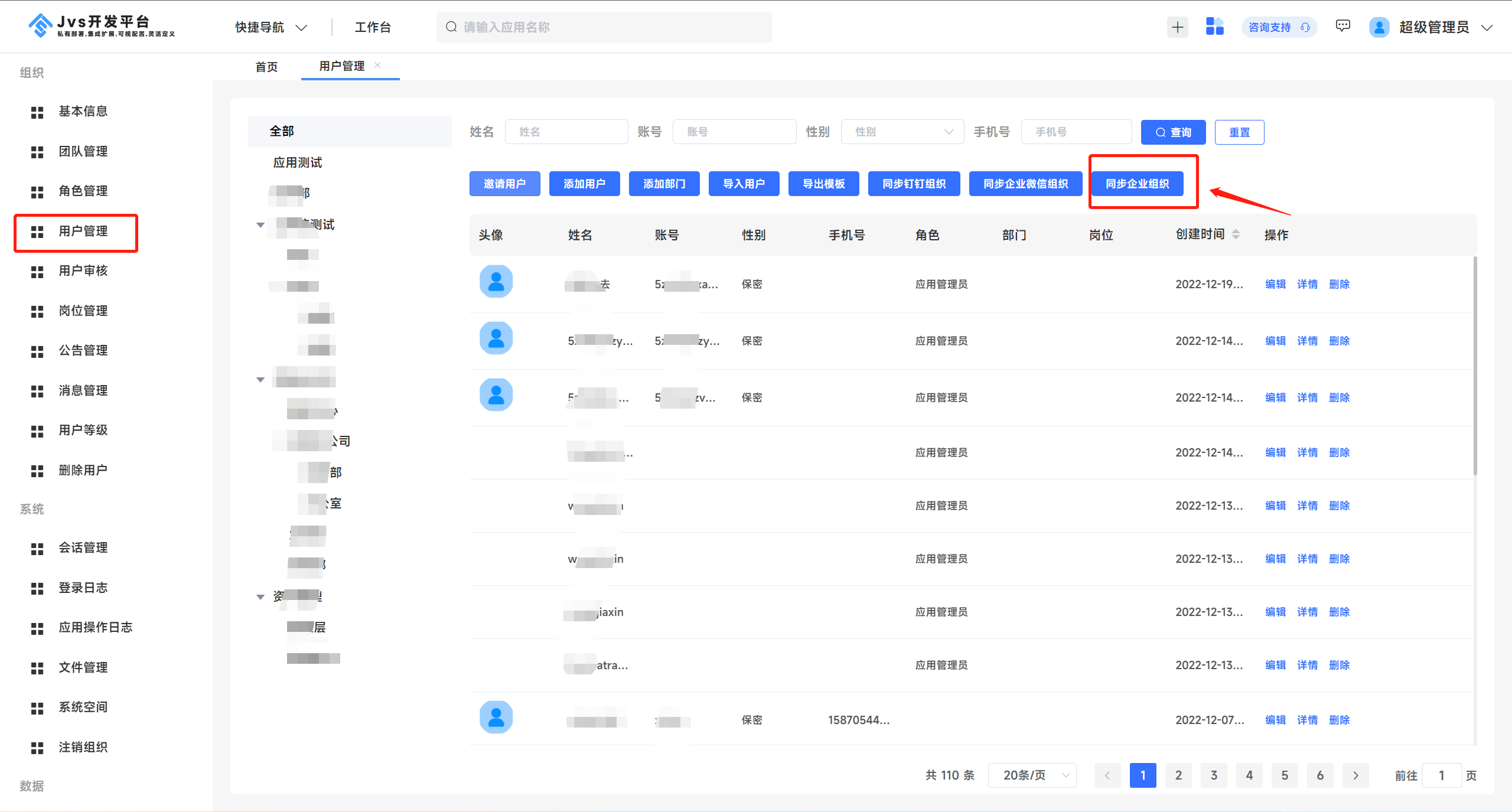The height and width of the screenshot is (812, 1512).
Task: Click the 姓名 name input field
Action: pyautogui.click(x=566, y=131)
